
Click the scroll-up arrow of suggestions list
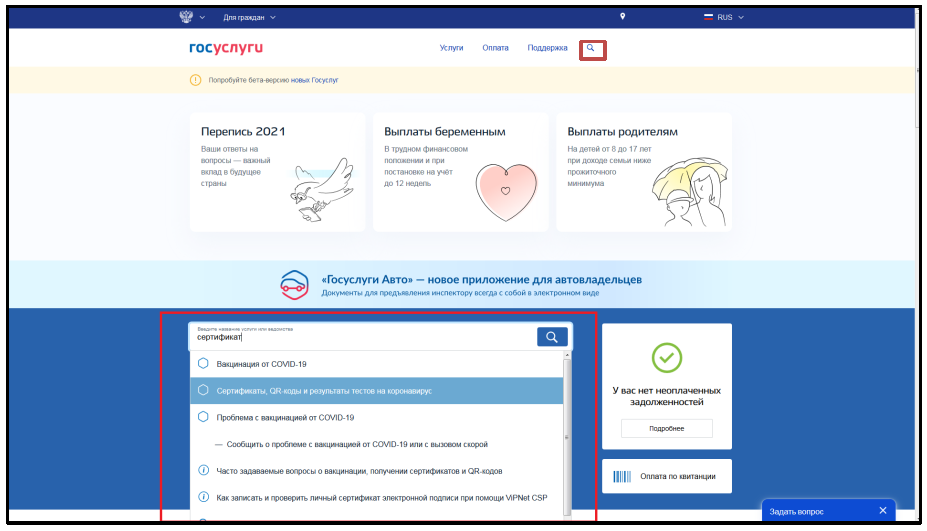[567, 355]
